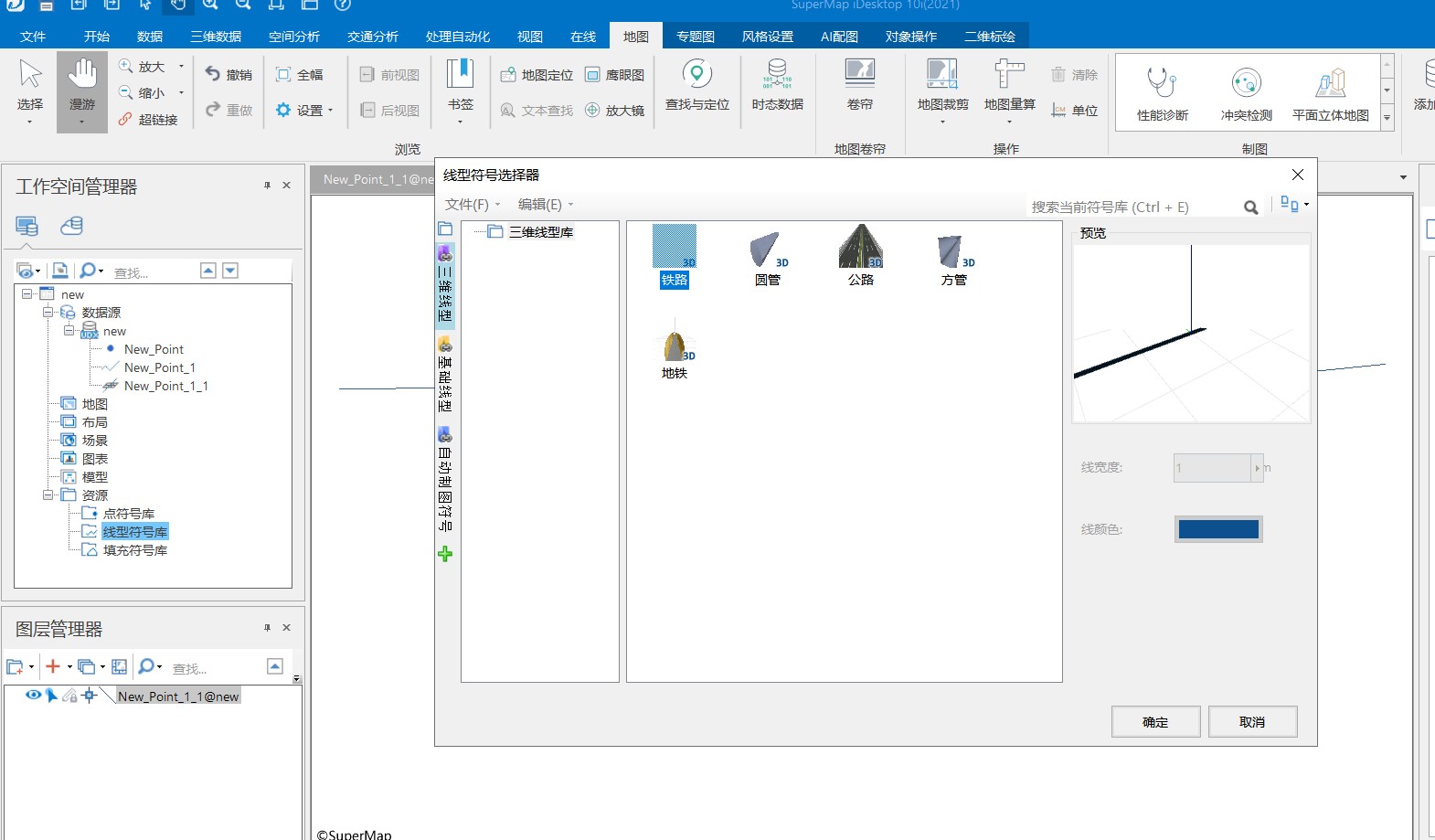The width and height of the screenshot is (1435, 840).
Task: Expand the 制图 gallery more arrow
Action: (1387, 117)
